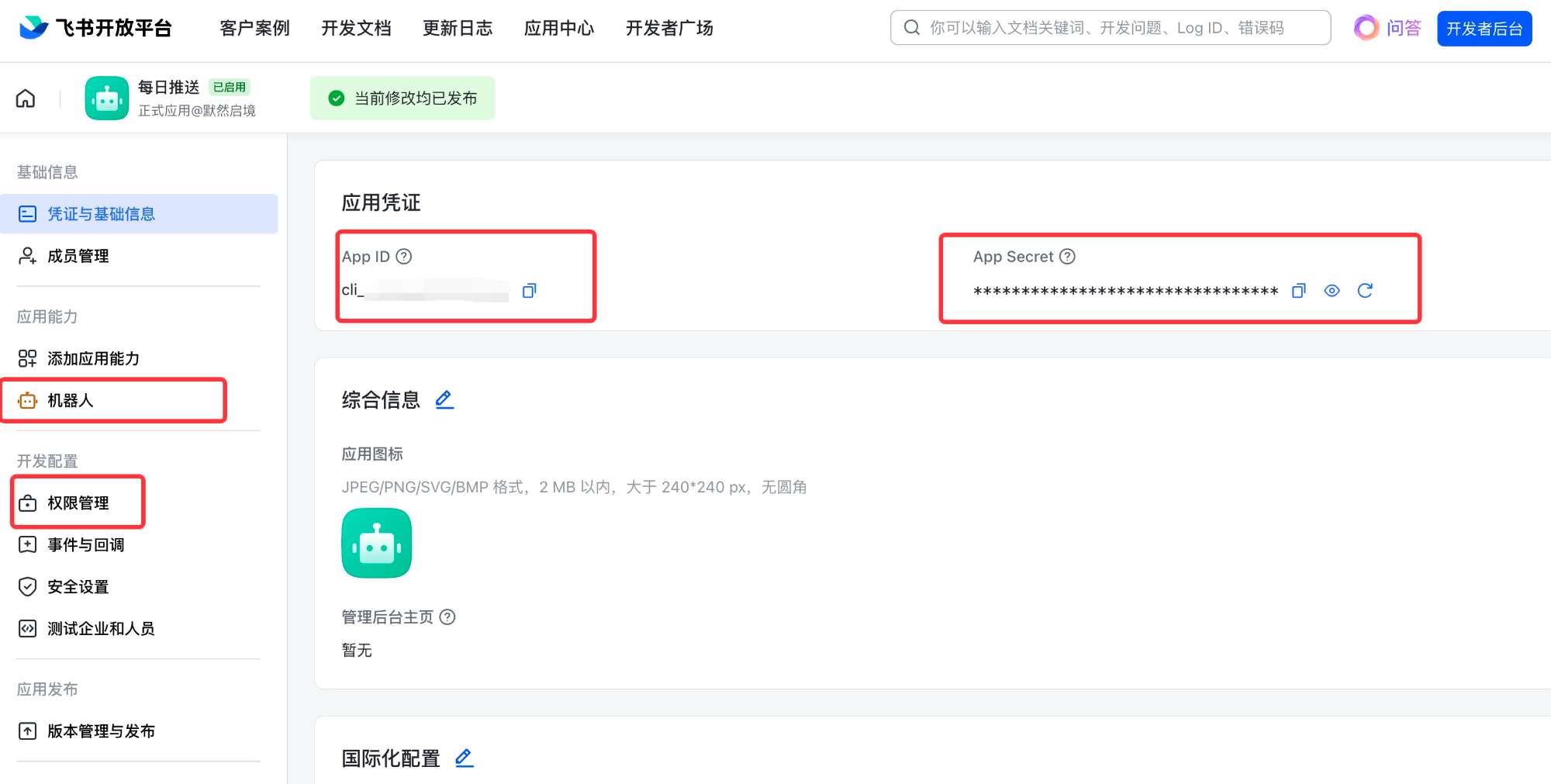The height and width of the screenshot is (784, 1551).
Task: Open the 问答 AI assistant
Action: 1387,28
